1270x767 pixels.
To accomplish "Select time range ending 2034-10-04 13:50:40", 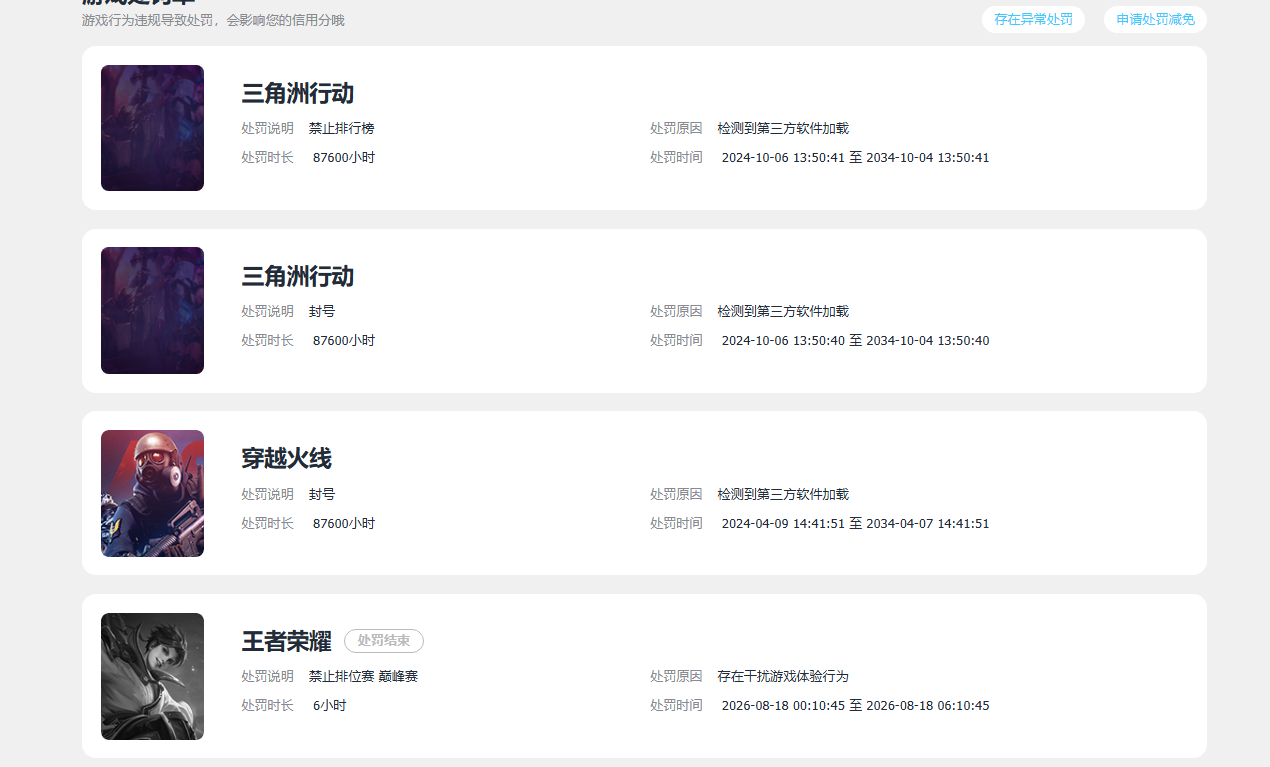I will 855,340.
